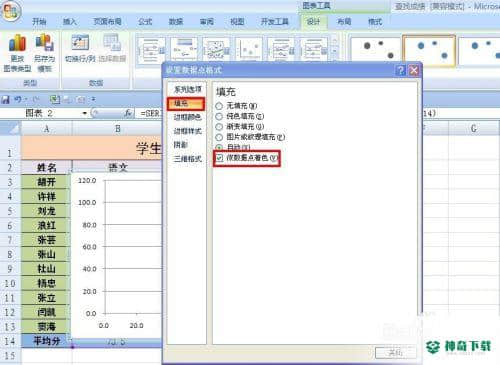Select the No fill (无填充) radio button

point(219,106)
